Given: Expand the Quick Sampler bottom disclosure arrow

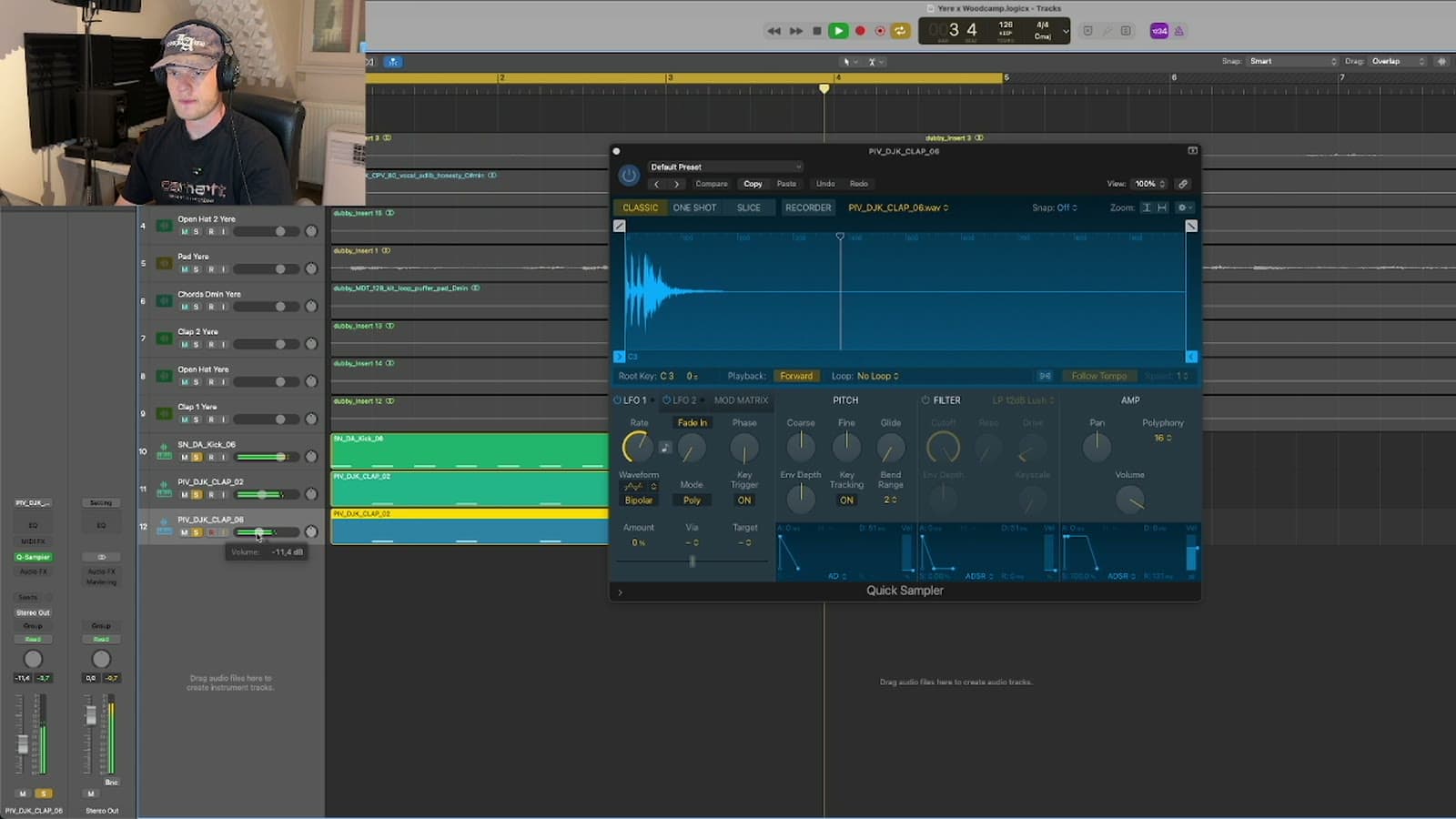Looking at the screenshot, I should click(621, 592).
